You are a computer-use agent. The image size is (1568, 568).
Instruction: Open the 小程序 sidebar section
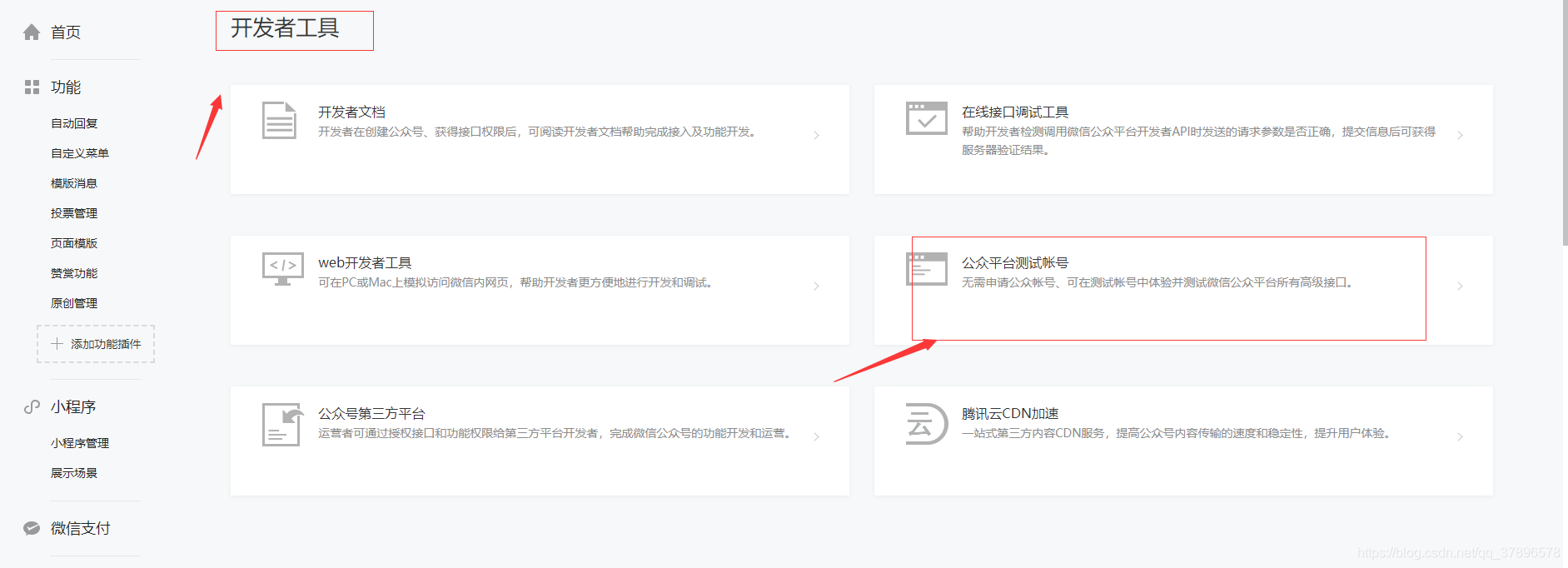[73, 407]
